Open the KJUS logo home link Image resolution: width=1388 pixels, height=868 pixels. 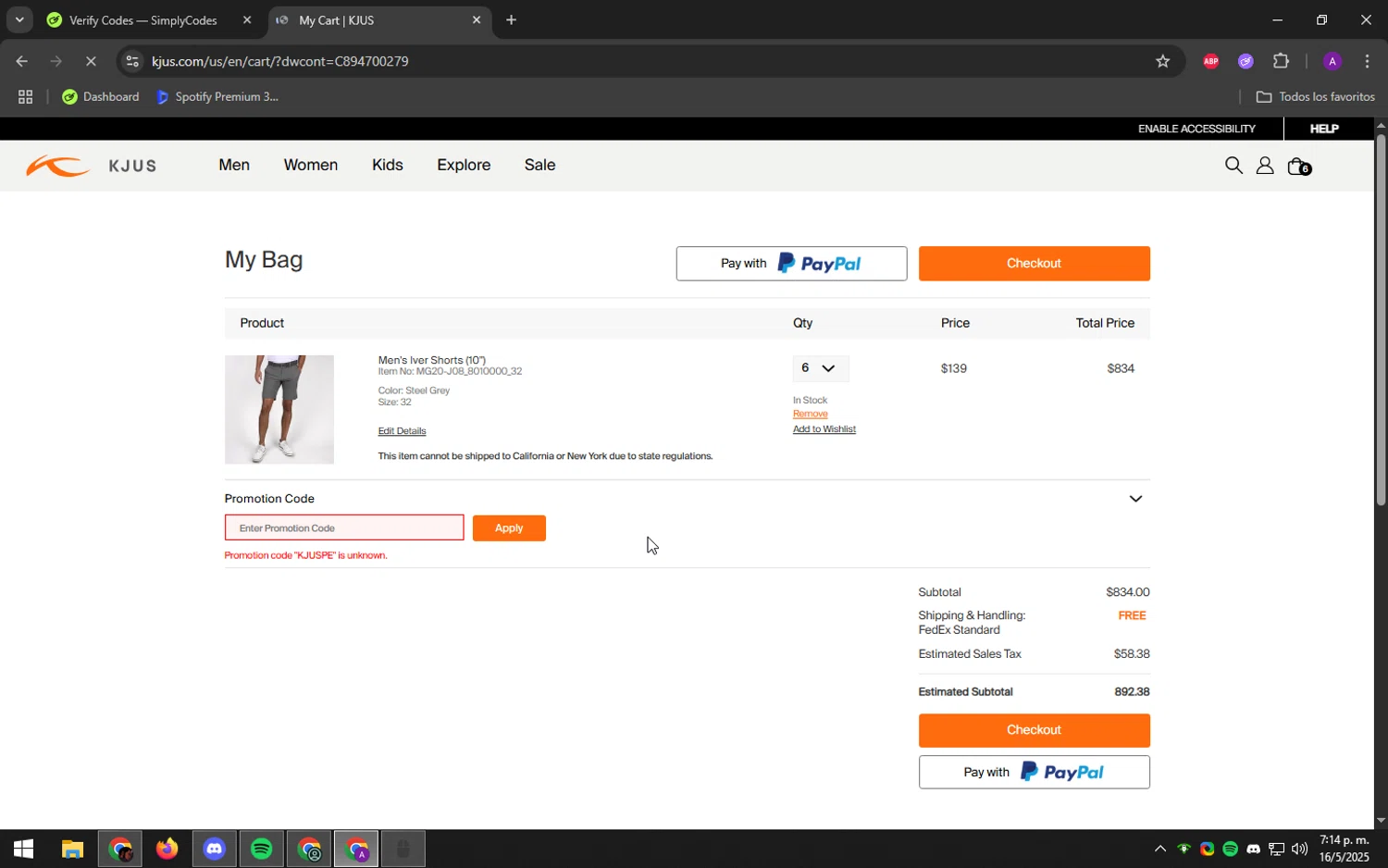point(91,167)
